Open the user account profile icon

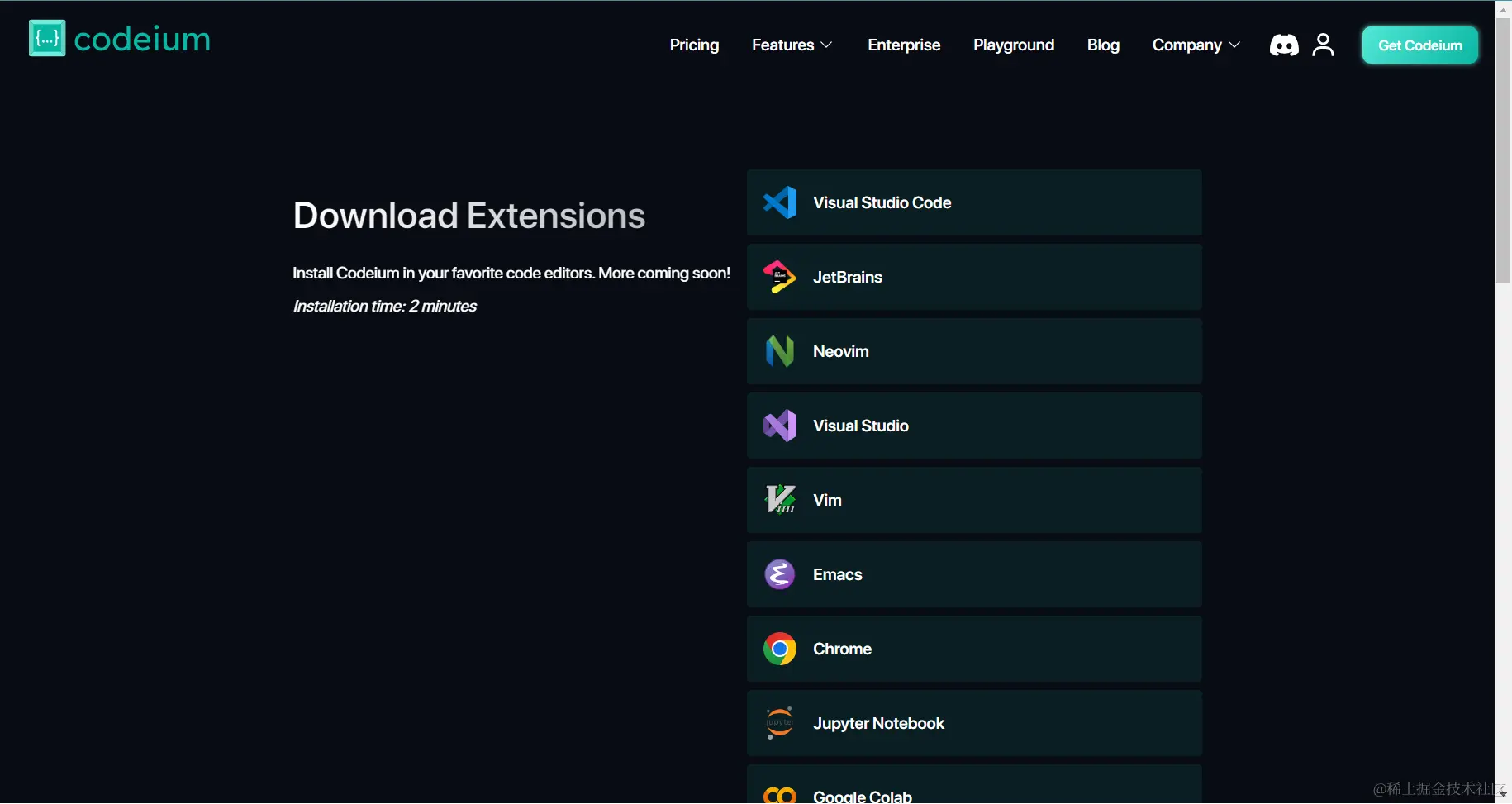(x=1323, y=45)
